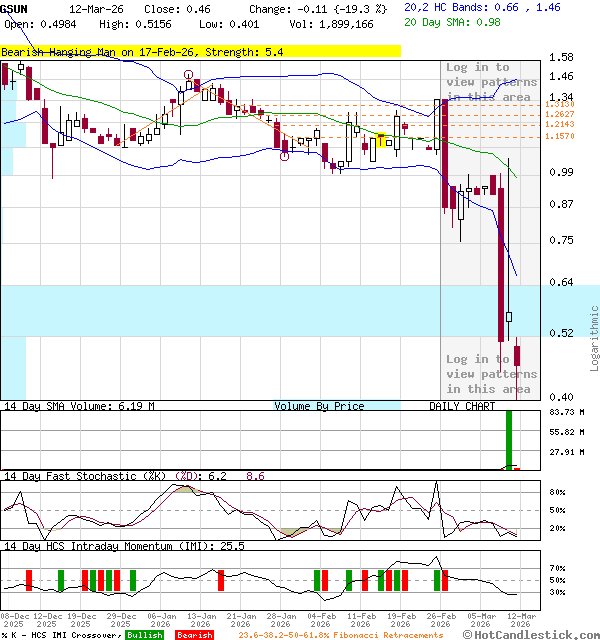Click the Fibonacci Retracements legend text
The image size is (600, 640).
[x=340, y=635]
